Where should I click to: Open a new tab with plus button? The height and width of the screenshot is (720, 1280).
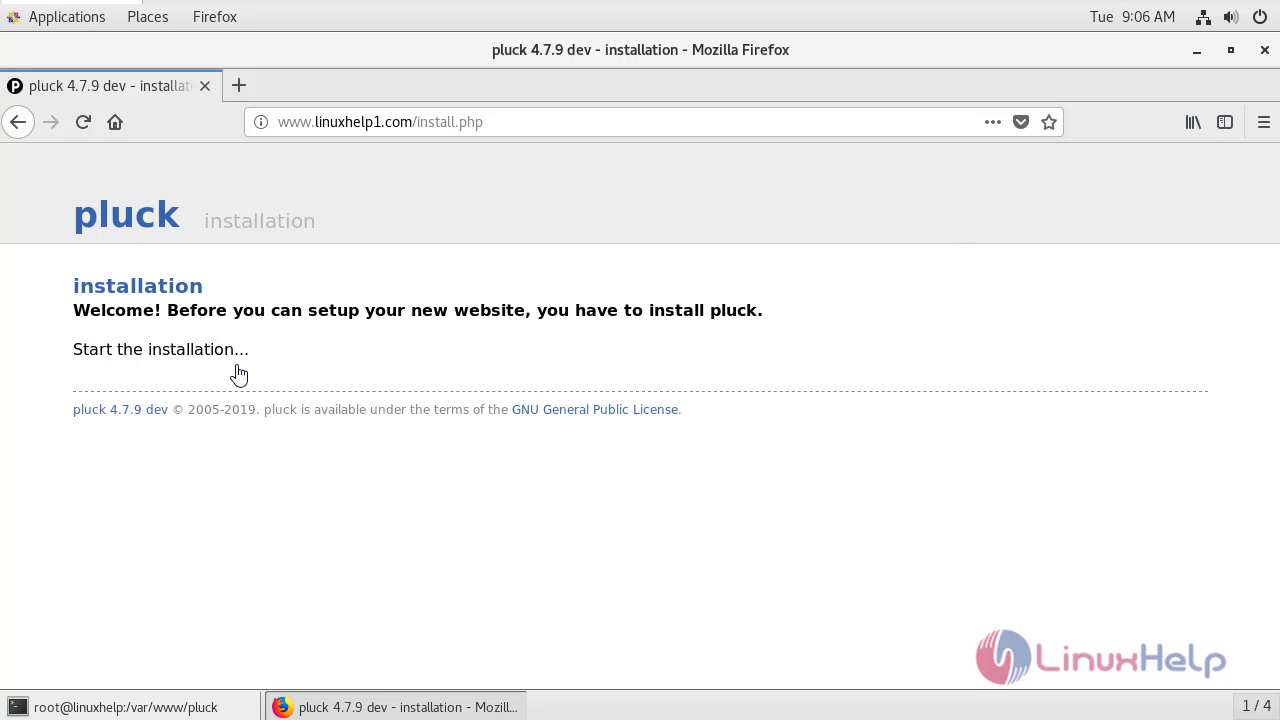click(239, 86)
